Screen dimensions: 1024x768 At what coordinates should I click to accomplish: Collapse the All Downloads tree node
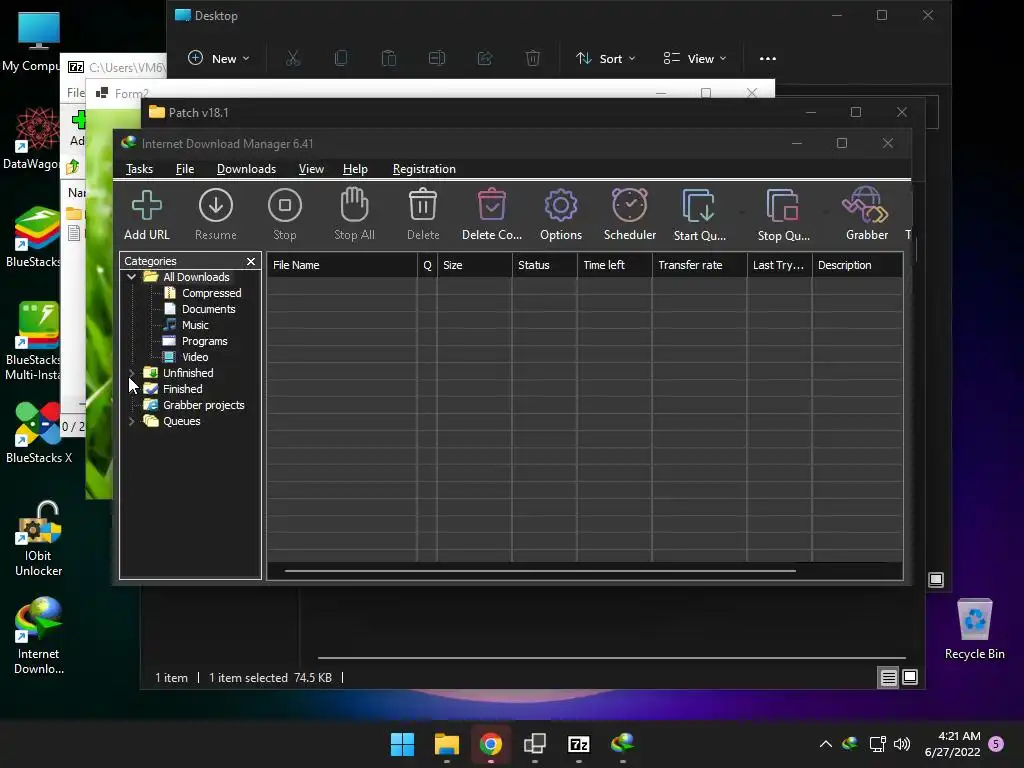[131, 277]
